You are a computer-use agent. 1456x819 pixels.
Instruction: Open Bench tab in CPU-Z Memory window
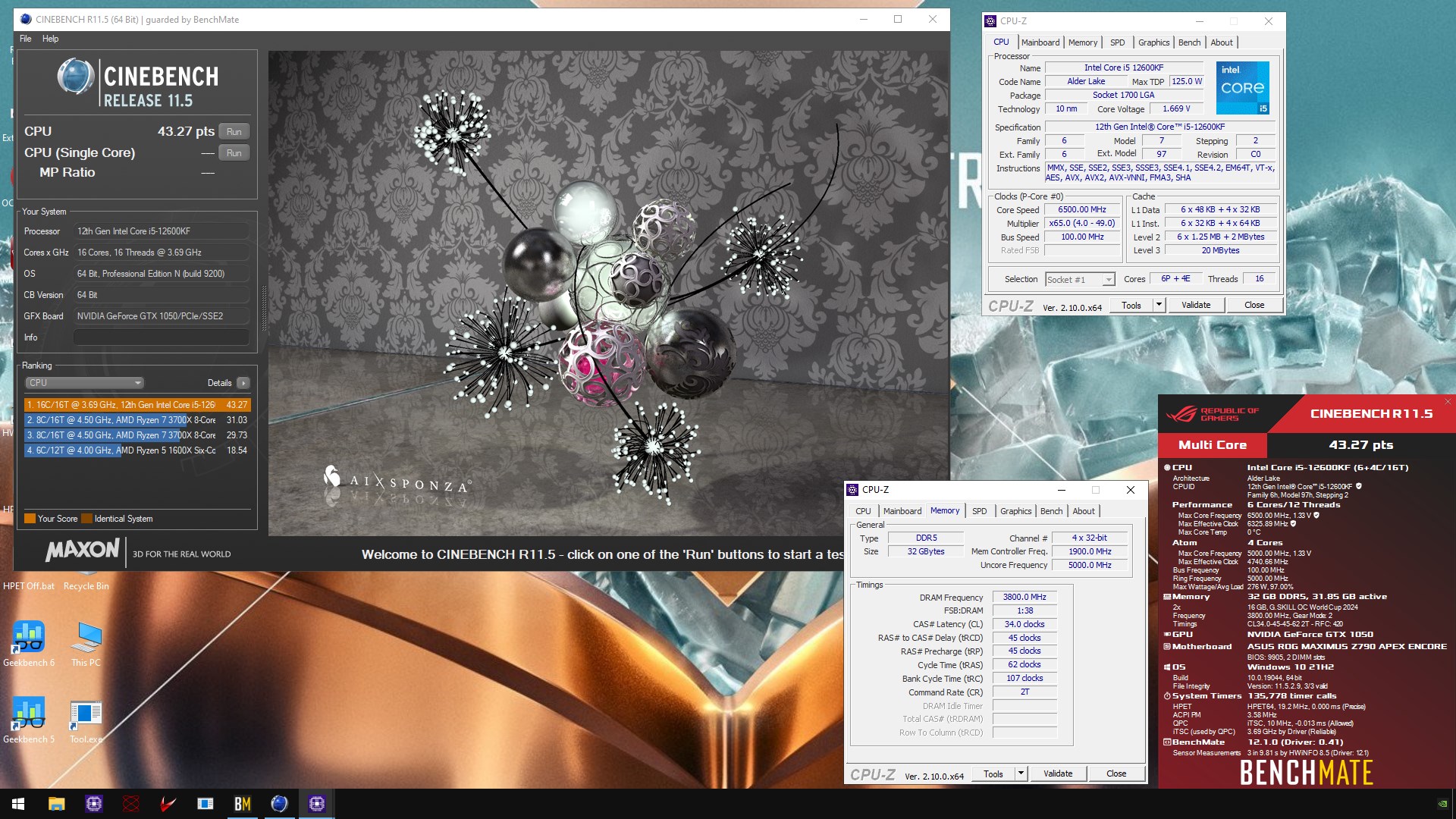pyautogui.click(x=1052, y=511)
